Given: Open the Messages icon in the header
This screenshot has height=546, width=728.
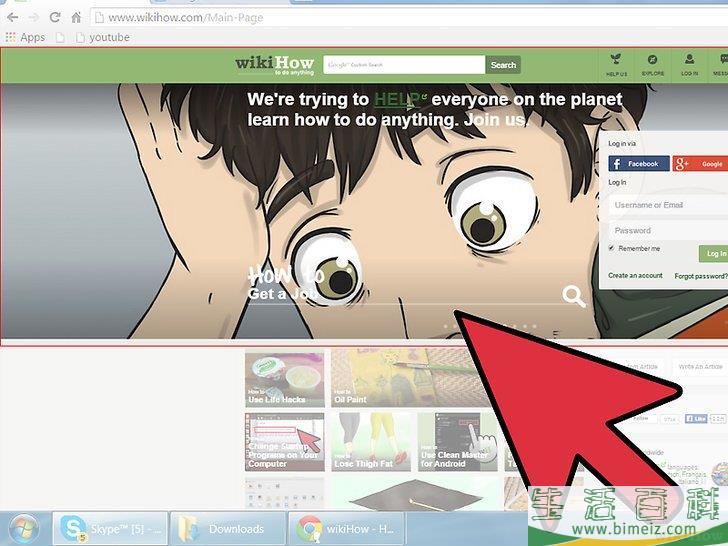Looking at the screenshot, I should click(x=721, y=65).
